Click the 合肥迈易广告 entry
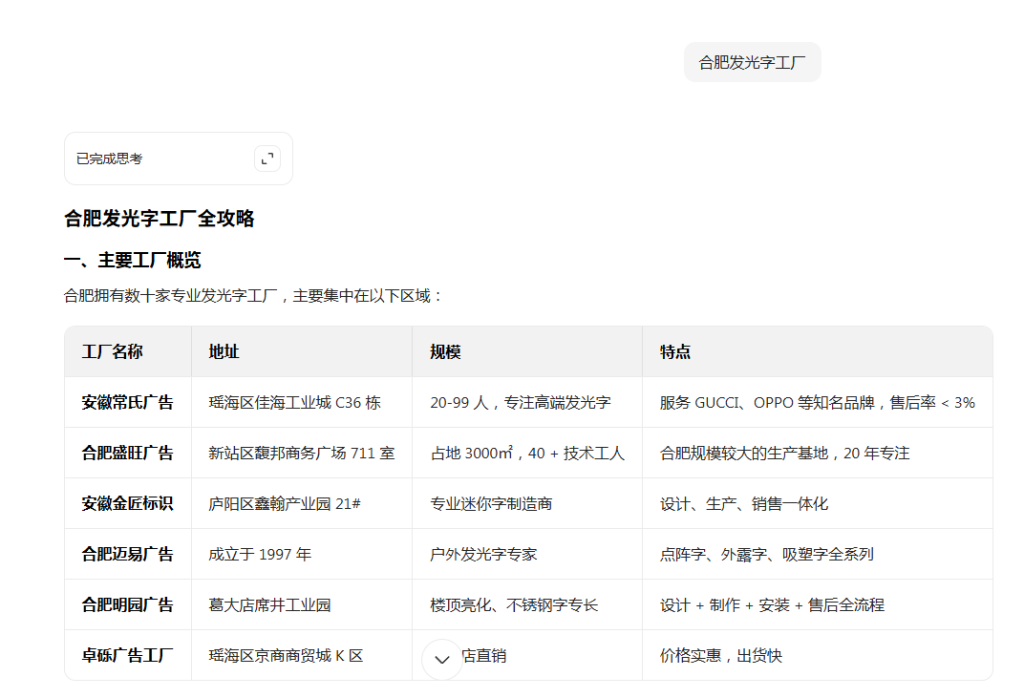Screen dimensions: 1024x698 (x=125, y=553)
